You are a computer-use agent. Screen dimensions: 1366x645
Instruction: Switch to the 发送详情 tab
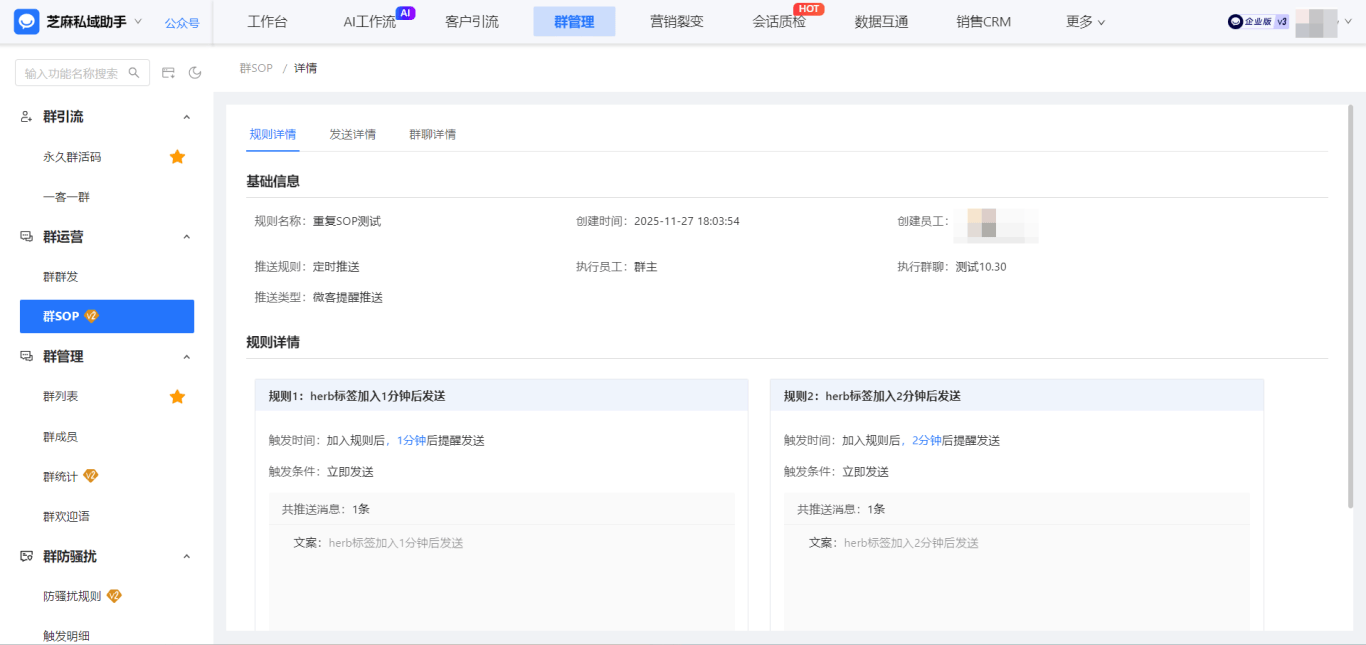(x=352, y=135)
